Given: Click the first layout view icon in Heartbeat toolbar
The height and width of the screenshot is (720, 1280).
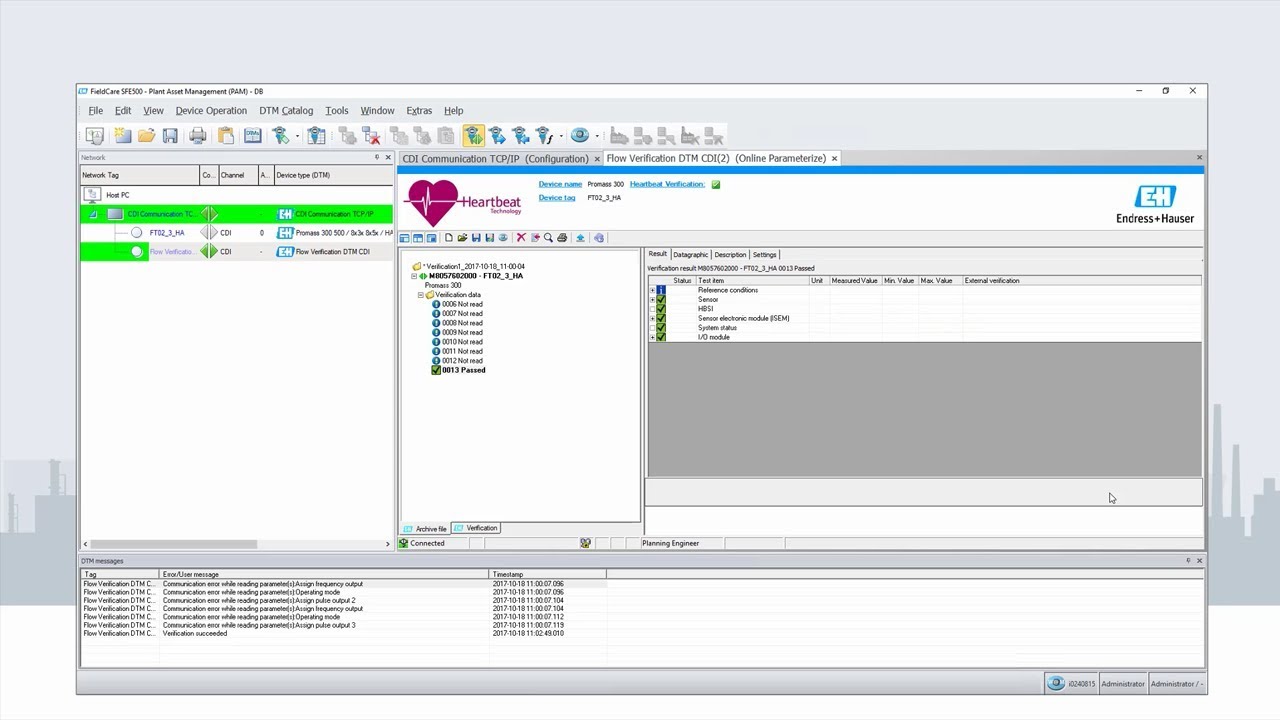Looking at the screenshot, I should [x=404, y=238].
